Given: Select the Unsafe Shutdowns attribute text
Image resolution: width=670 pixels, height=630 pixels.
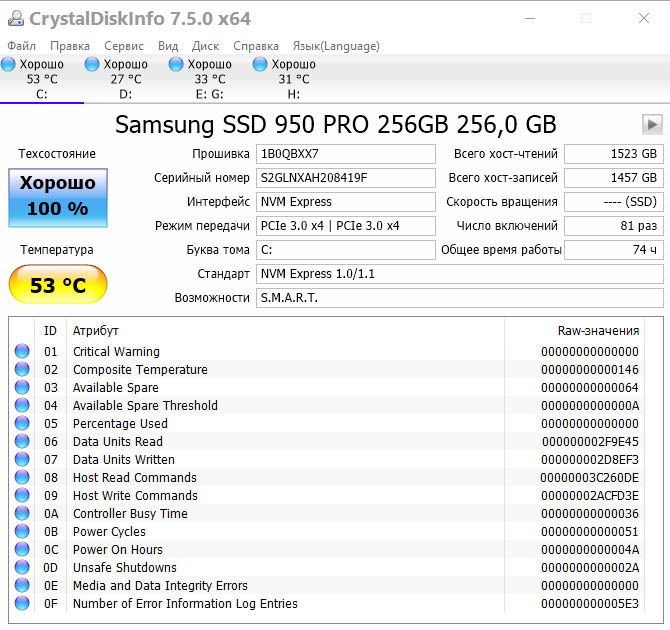Looking at the screenshot, I should coord(124,567).
